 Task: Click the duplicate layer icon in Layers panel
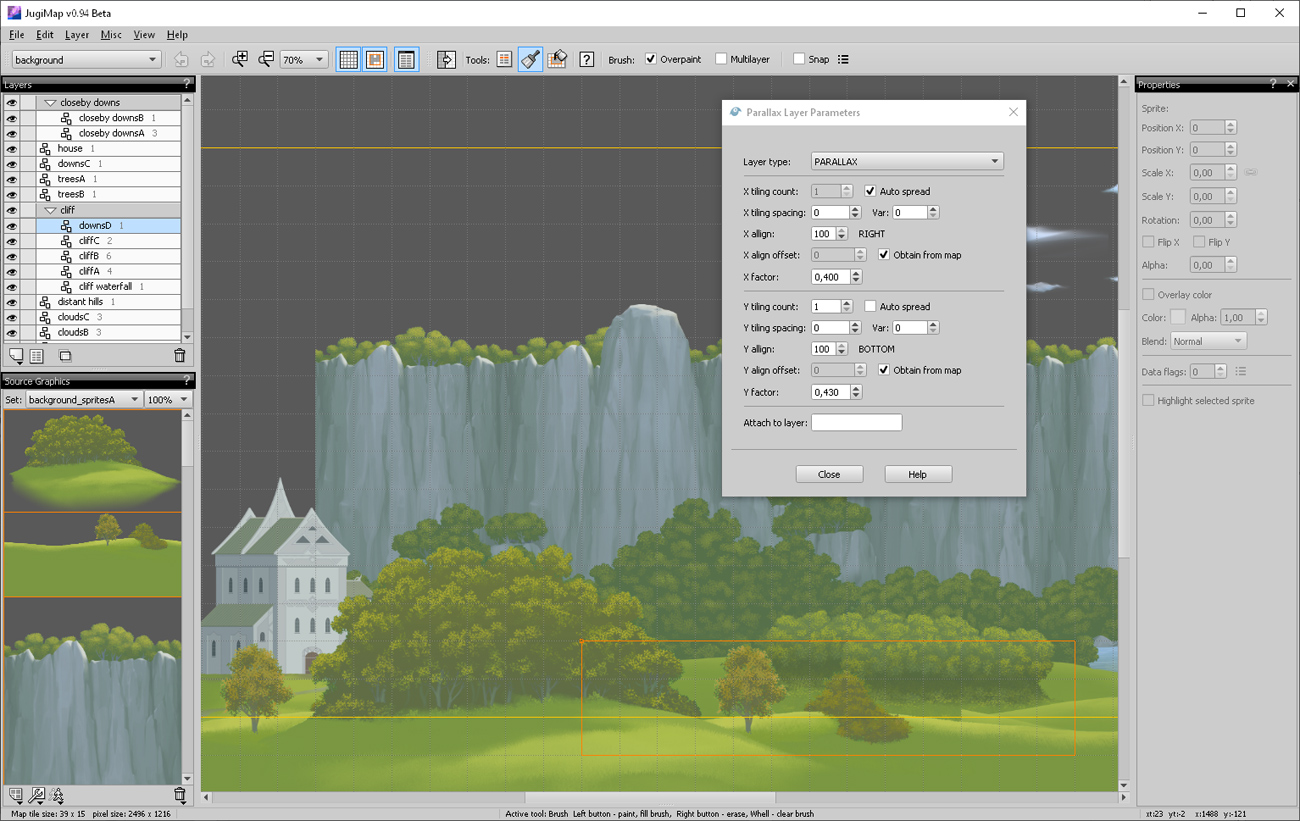click(x=65, y=356)
